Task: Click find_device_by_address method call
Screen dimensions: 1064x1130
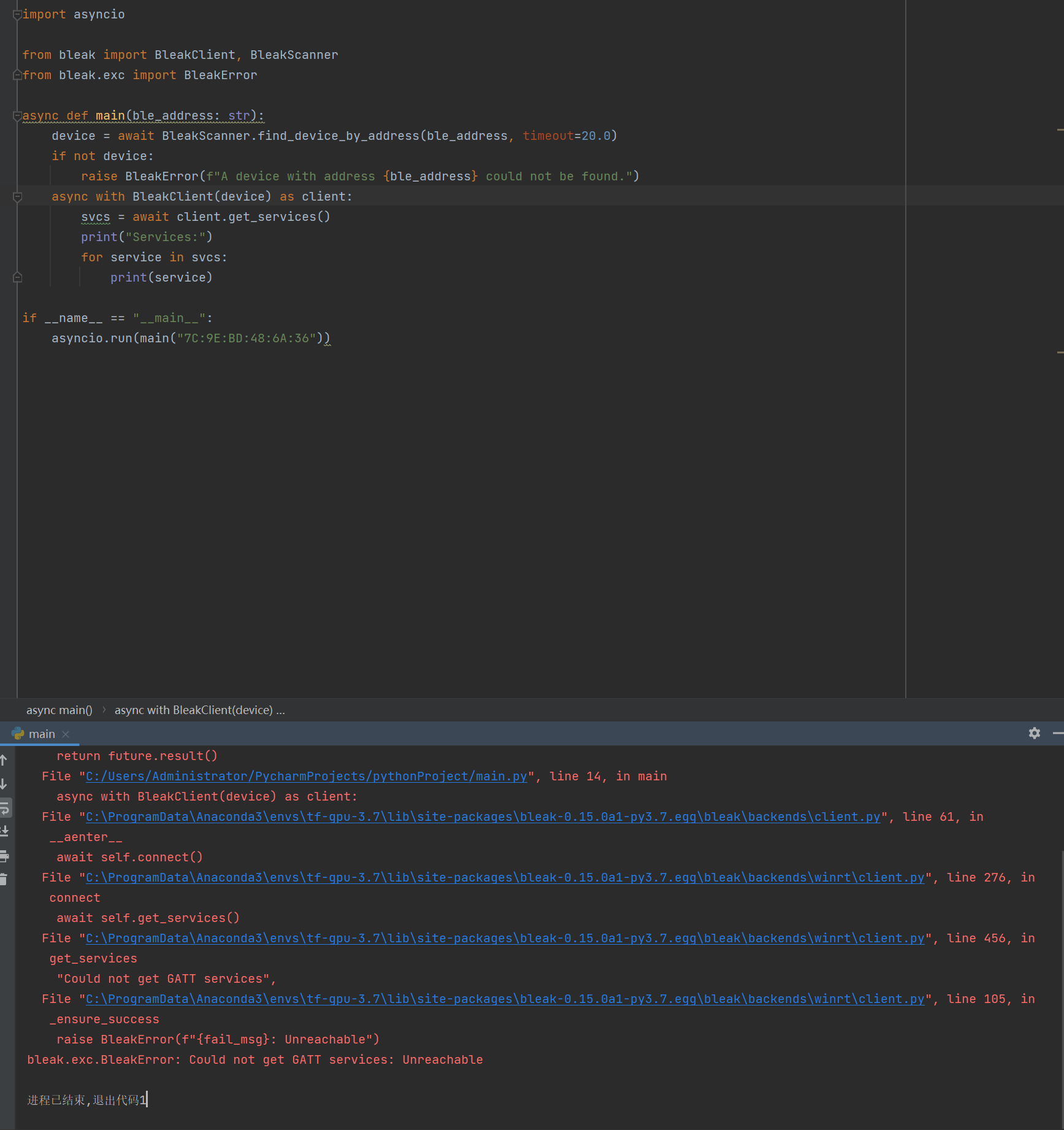Action: [338, 136]
